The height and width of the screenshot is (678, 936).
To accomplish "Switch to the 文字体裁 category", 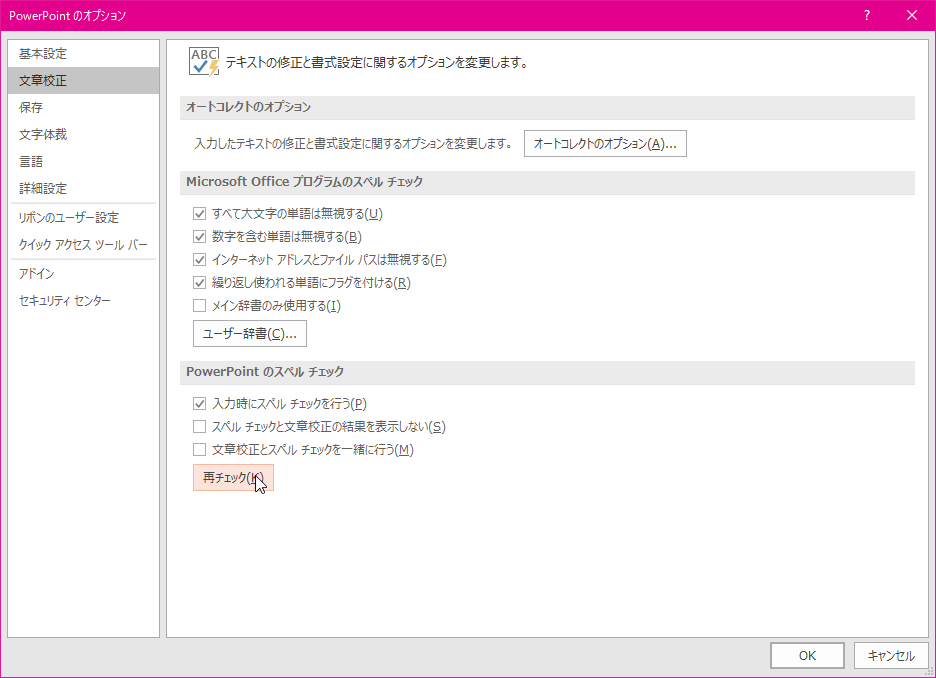I will 84,134.
